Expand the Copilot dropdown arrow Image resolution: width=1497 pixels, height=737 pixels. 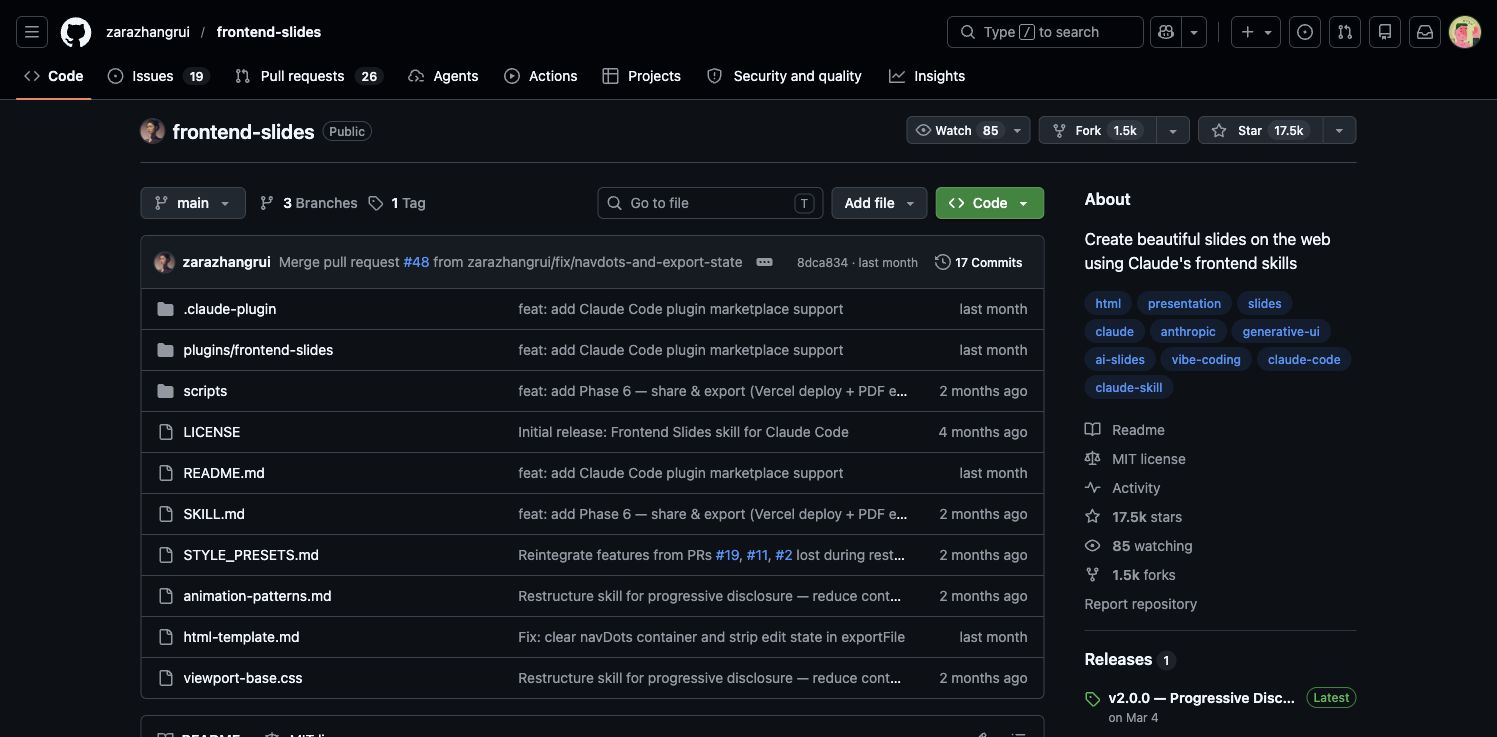coord(1194,32)
